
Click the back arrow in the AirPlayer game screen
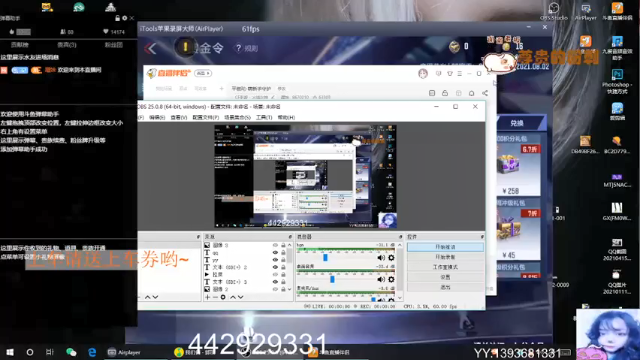click(x=150, y=49)
